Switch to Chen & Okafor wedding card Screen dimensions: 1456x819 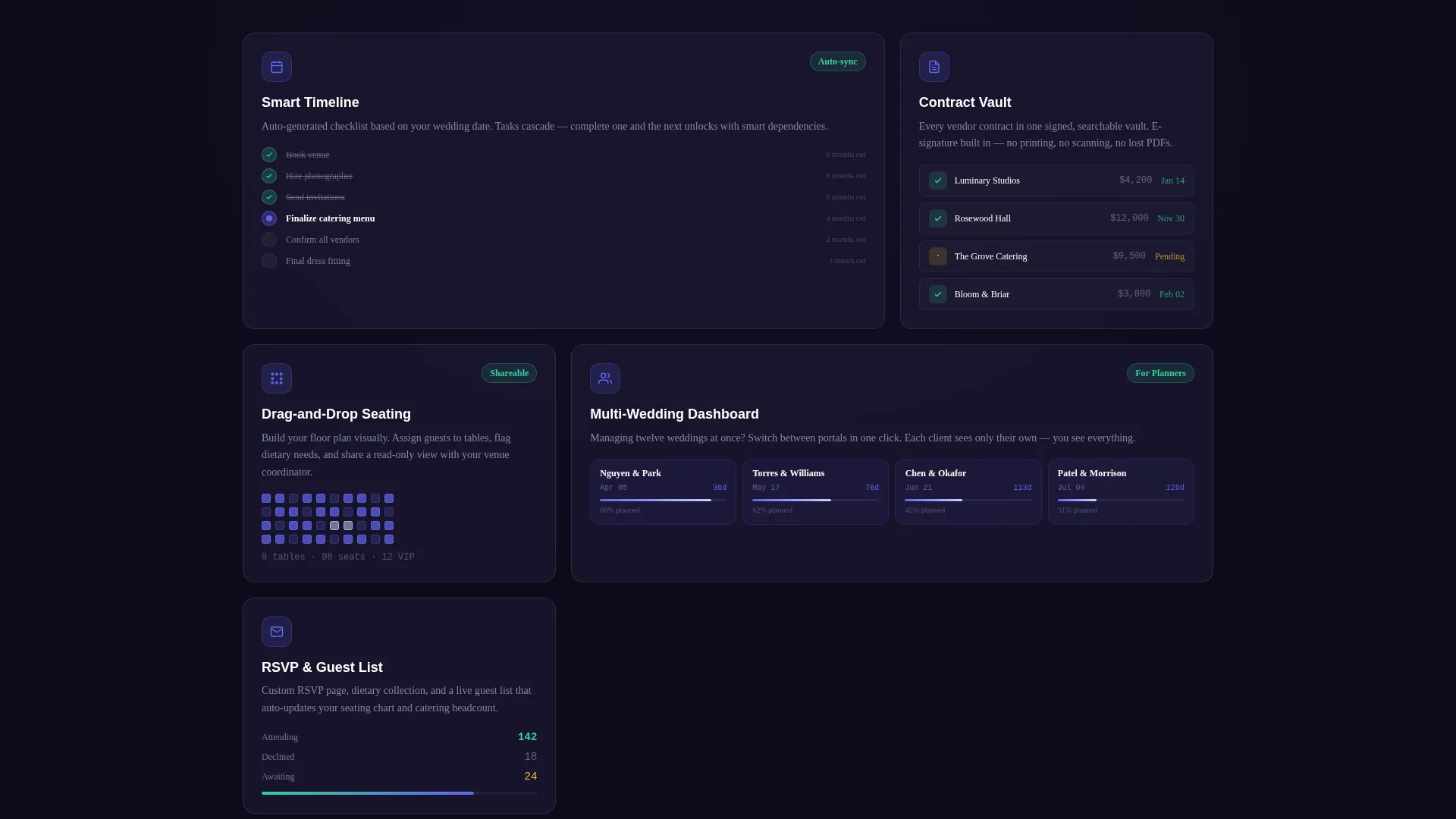point(968,491)
